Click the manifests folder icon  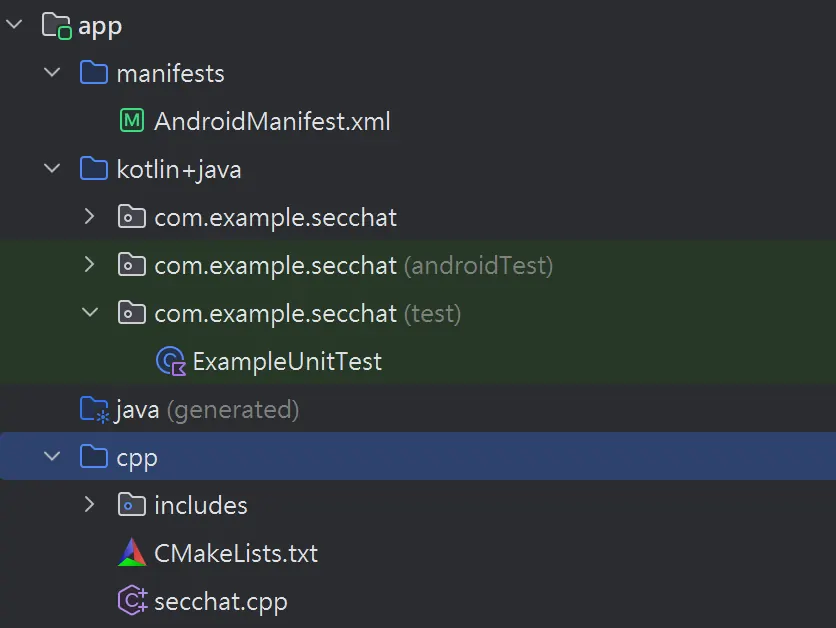pos(94,73)
